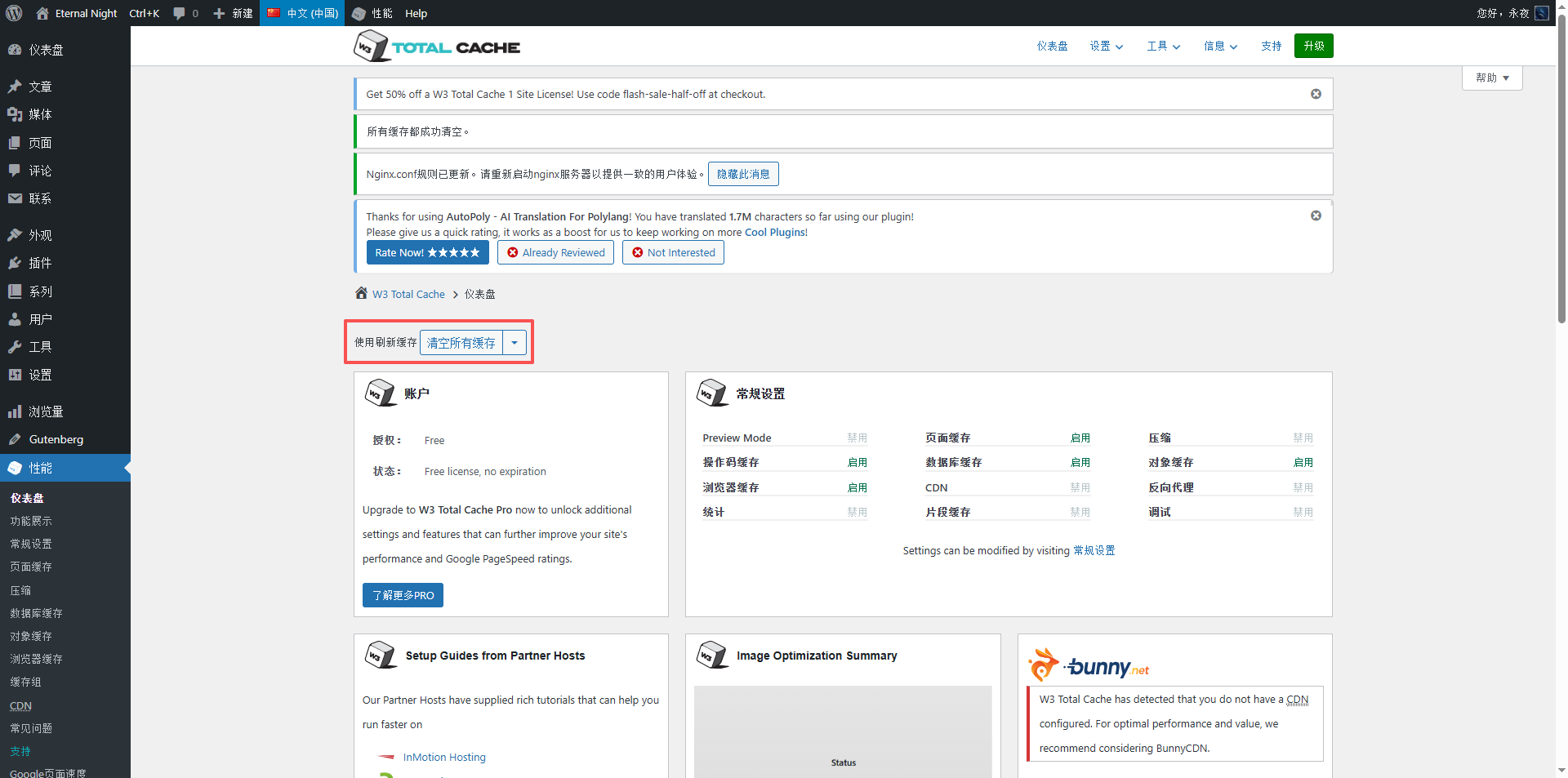Open the 联系 envelope icon in sidebar
Screen dimensions: 1568x778
pyautogui.click(x=15, y=198)
